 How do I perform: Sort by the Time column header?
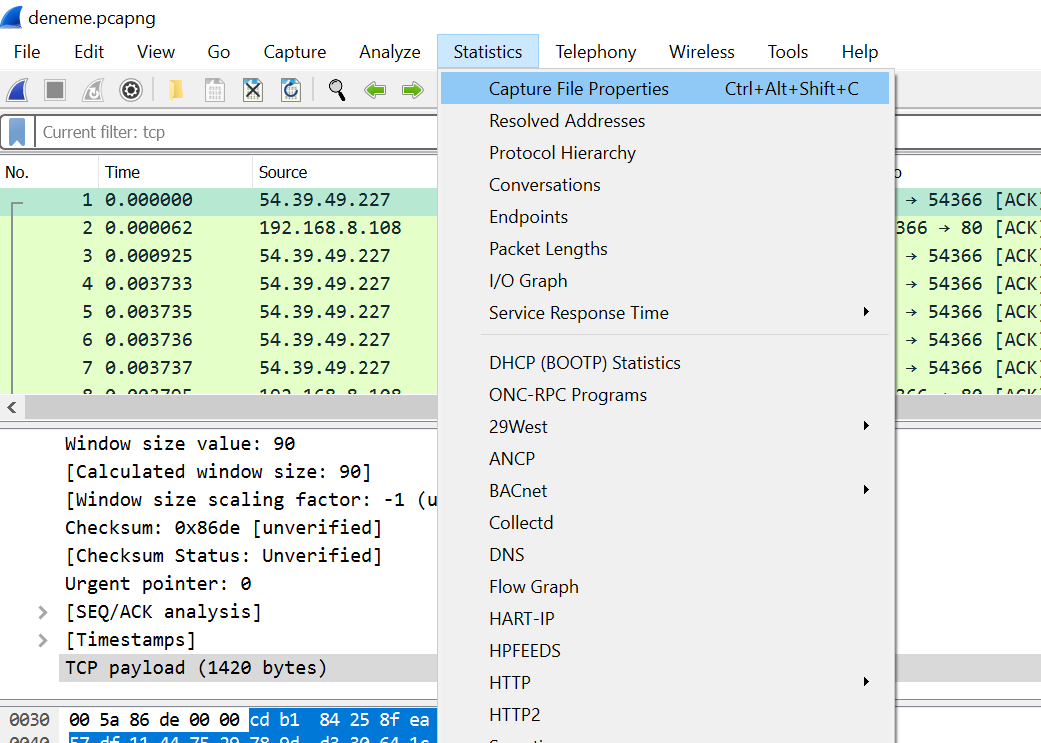175,173
